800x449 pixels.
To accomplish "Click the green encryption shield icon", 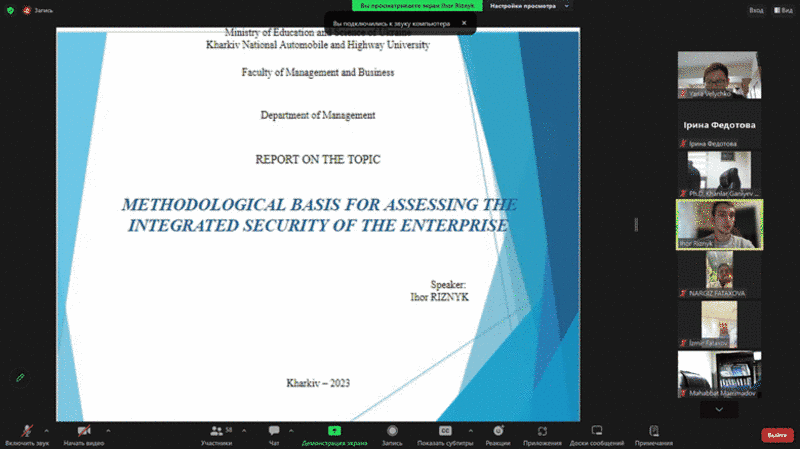I will coord(10,11).
